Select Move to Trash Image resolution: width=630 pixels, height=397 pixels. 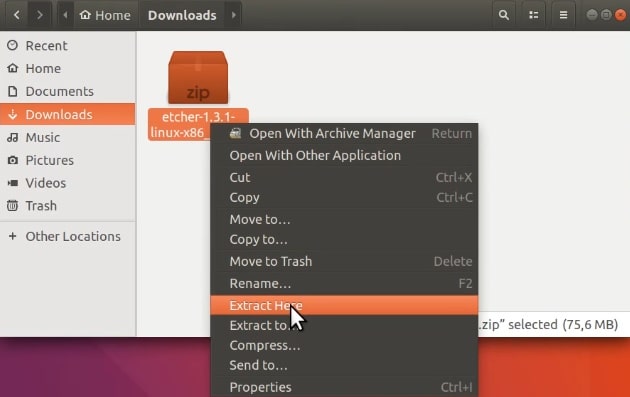click(344, 261)
